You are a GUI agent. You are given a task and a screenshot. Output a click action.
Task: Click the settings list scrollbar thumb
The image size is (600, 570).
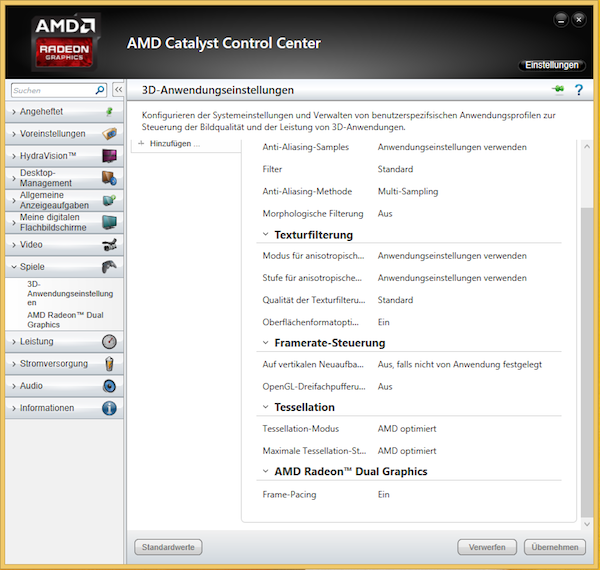pyautogui.click(x=586, y=362)
